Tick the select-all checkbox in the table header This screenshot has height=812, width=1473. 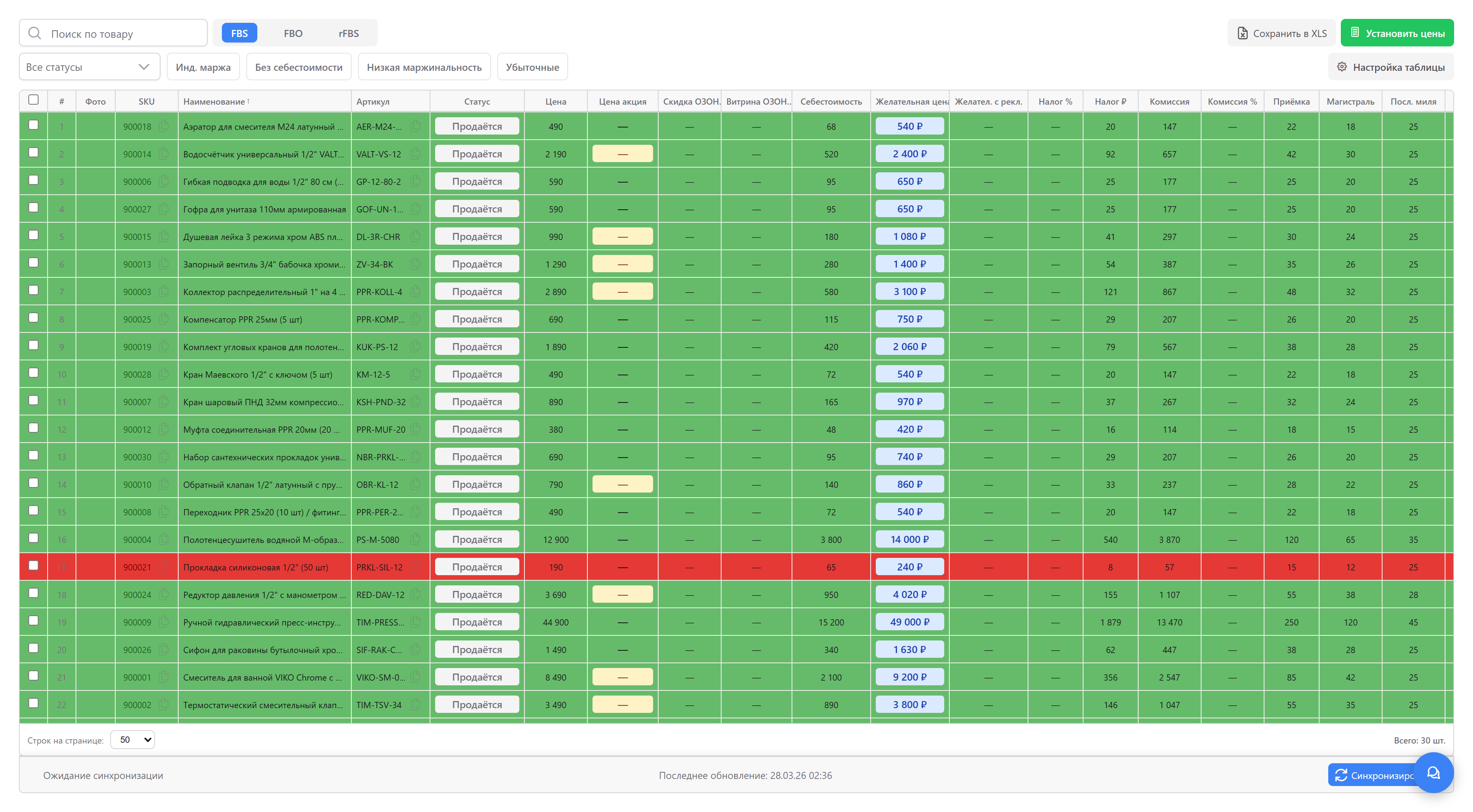(x=34, y=100)
